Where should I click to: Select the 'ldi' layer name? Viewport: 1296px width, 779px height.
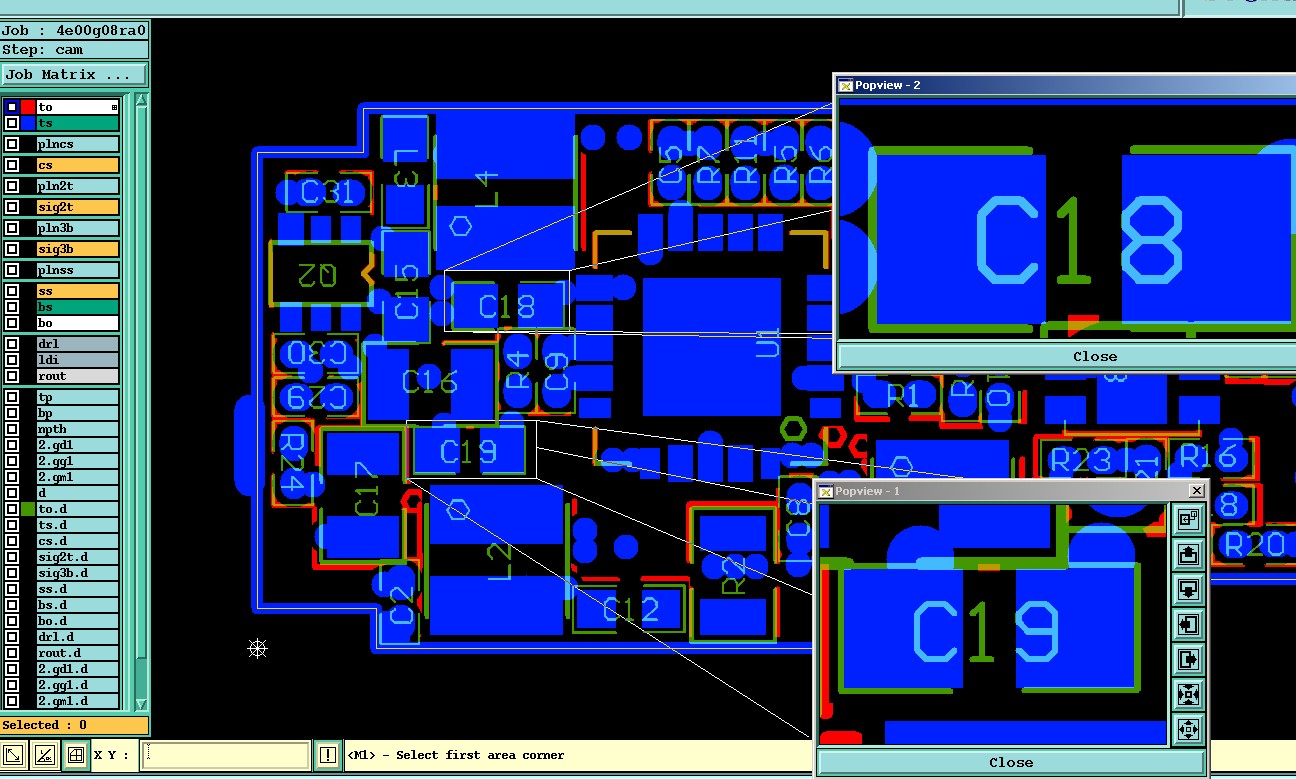click(x=78, y=360)
